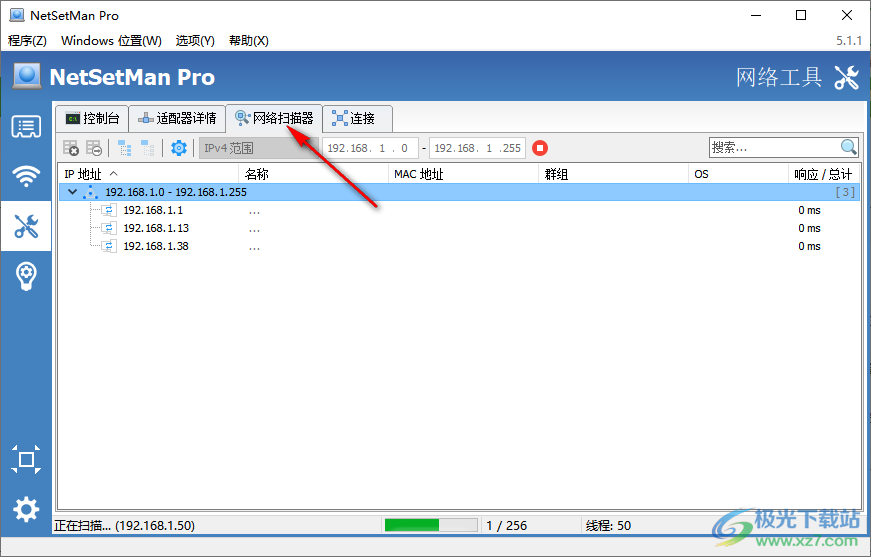This screenshot has height=557, width=871.
Task: Stop the scan with the red button
Action: (540, 148)
